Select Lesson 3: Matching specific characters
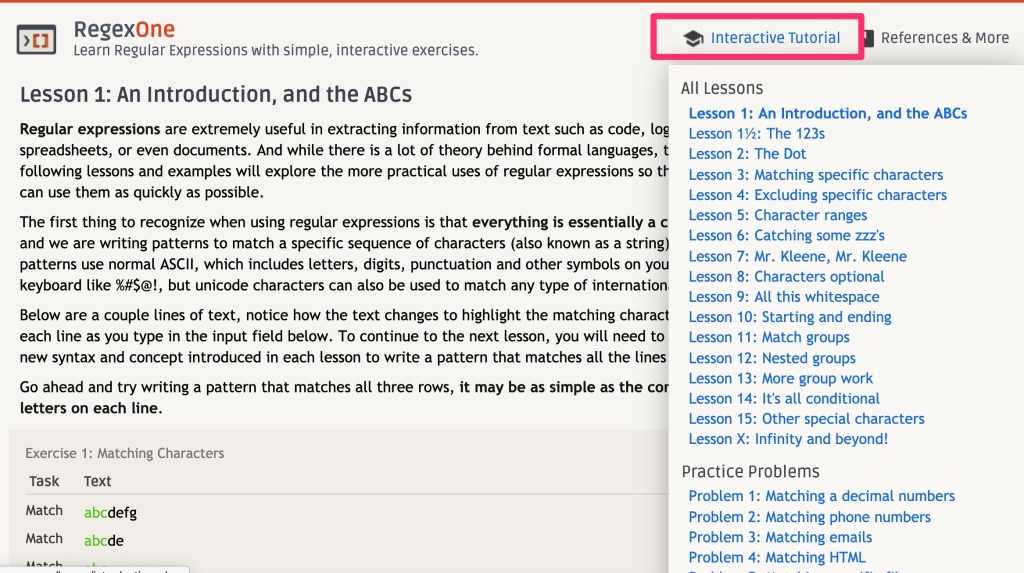Screen dimensions: 1024x573 coord(815,175)
